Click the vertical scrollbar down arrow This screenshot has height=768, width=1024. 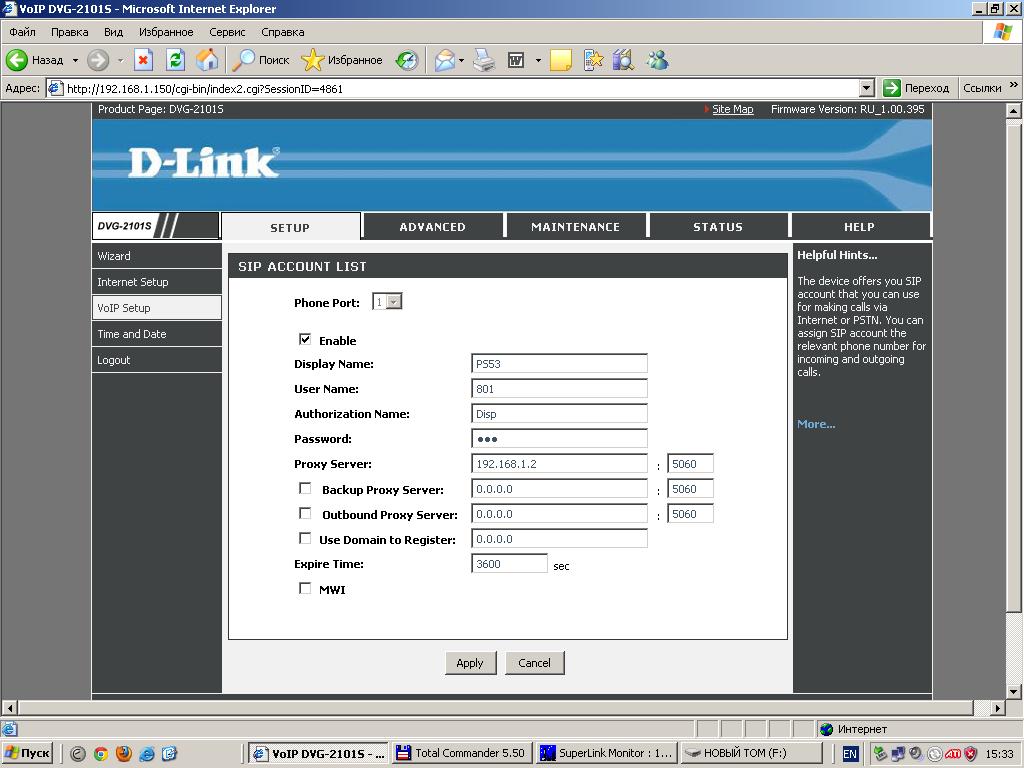pos(1014,691)
